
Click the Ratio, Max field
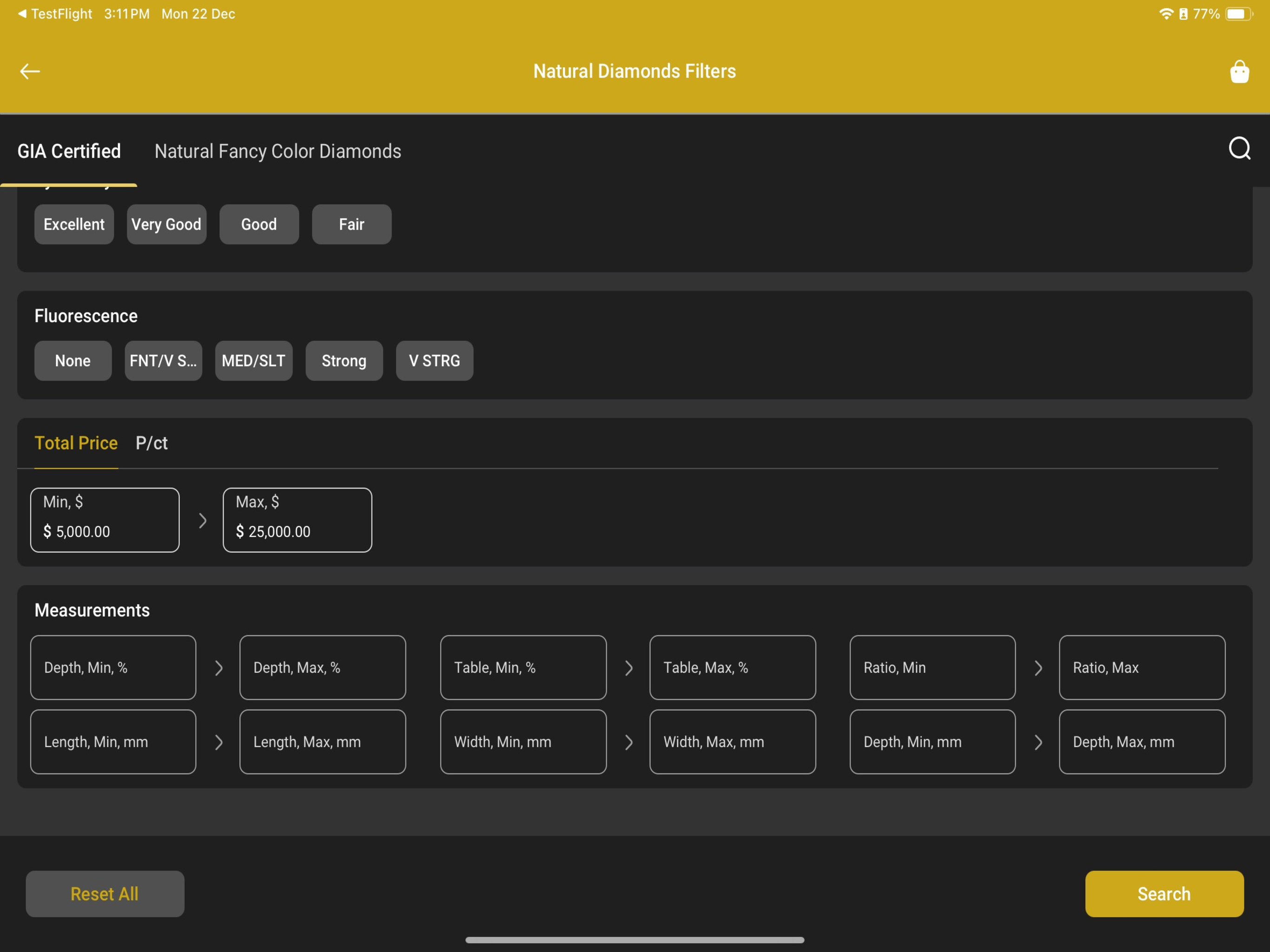(1142, 667)
